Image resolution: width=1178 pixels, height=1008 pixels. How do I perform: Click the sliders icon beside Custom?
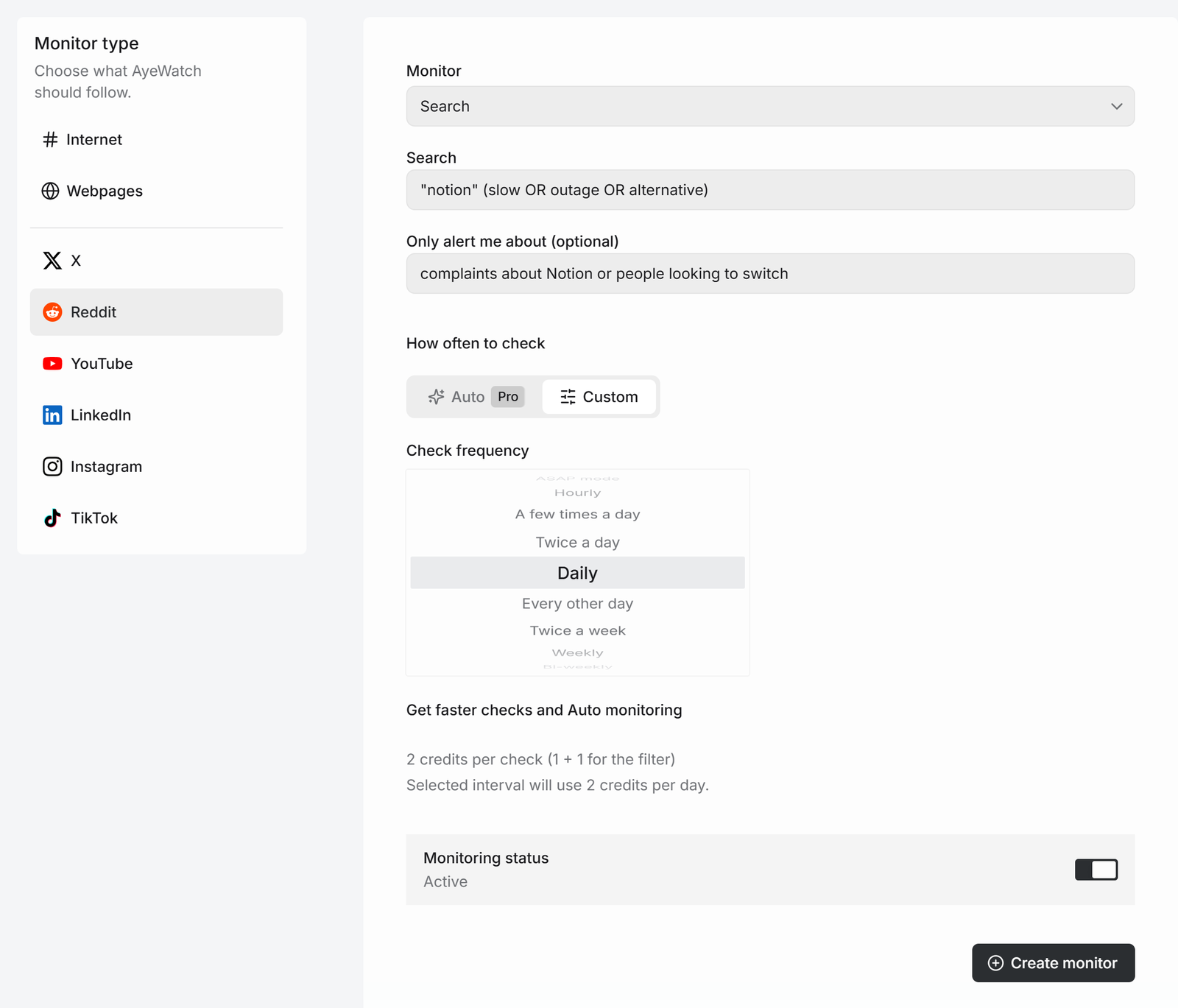pos(568,397)
